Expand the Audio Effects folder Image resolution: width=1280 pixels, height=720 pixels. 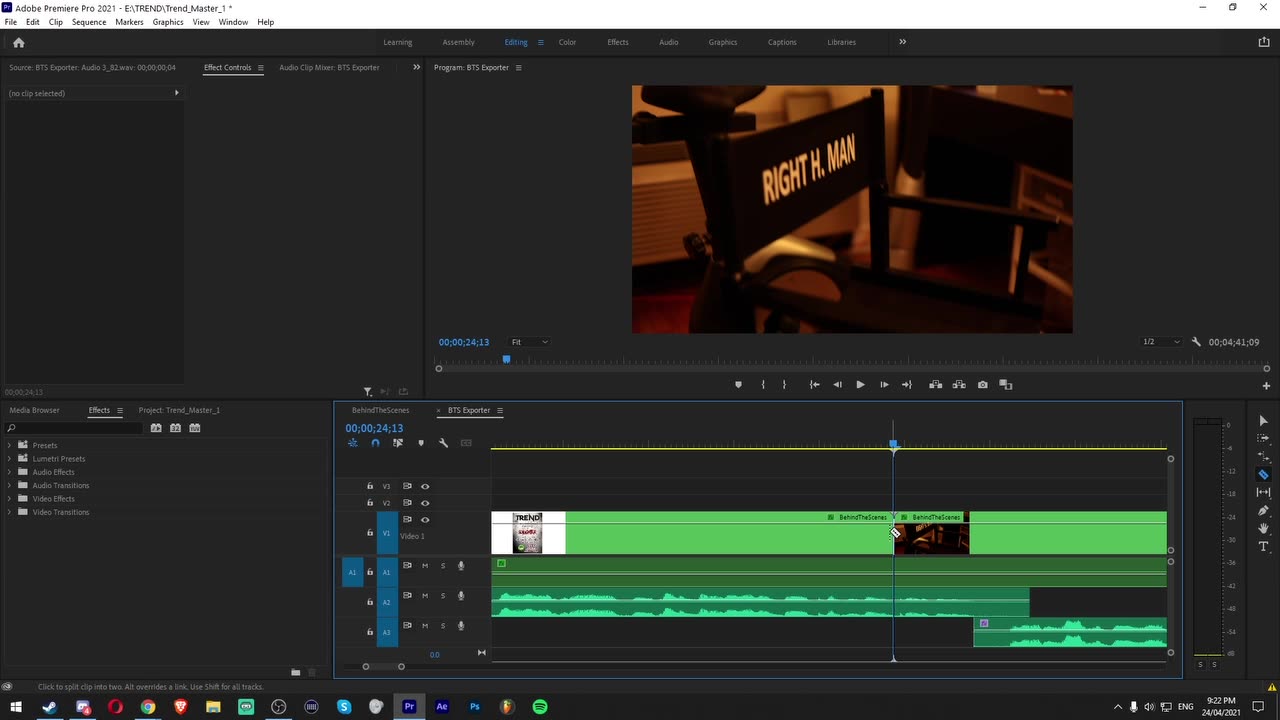point(10,472)
